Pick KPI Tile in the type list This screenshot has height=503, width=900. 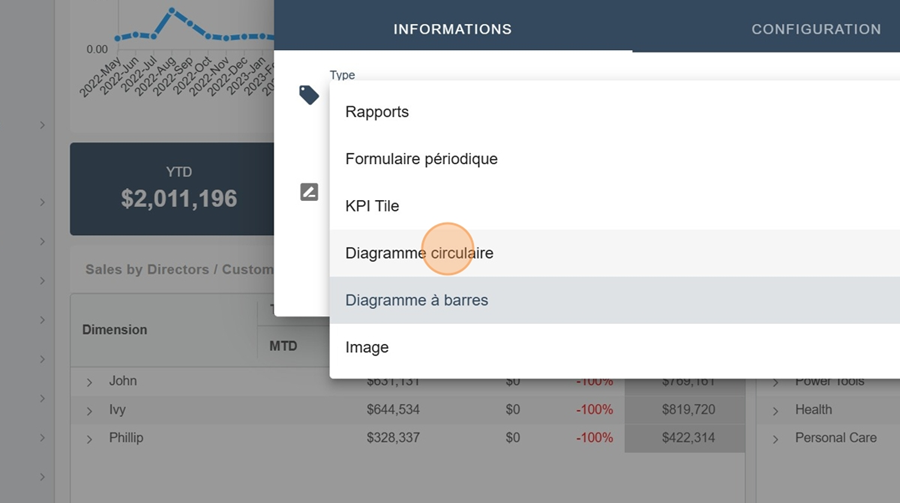pyautogui.click(x=372, y=206)
